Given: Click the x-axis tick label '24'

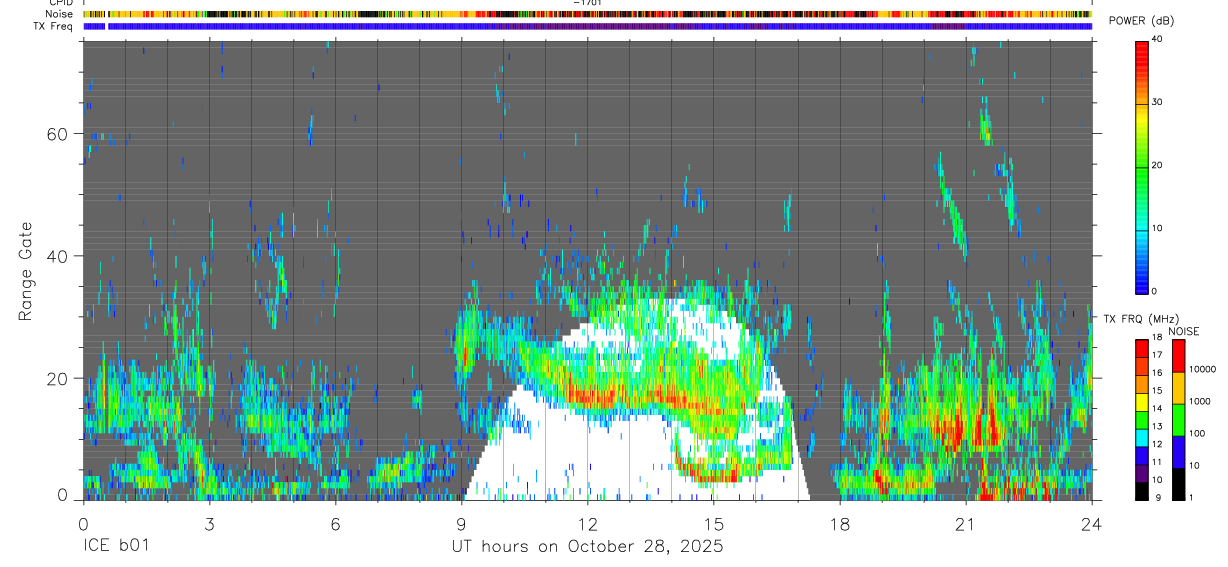Looking at the screenshot, I should coord(1091,523).
